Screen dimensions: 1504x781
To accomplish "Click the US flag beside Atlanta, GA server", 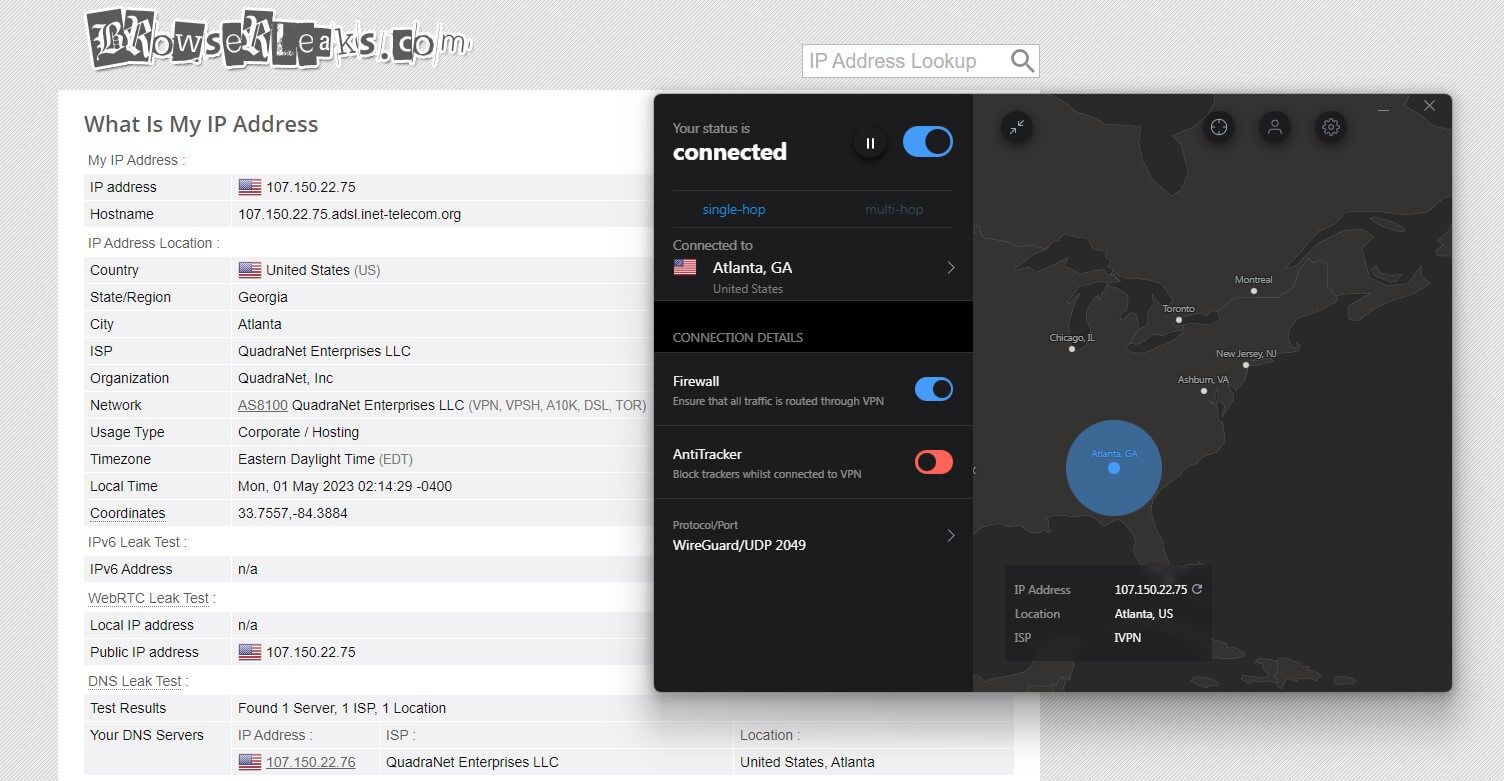I will coord(685,267).
